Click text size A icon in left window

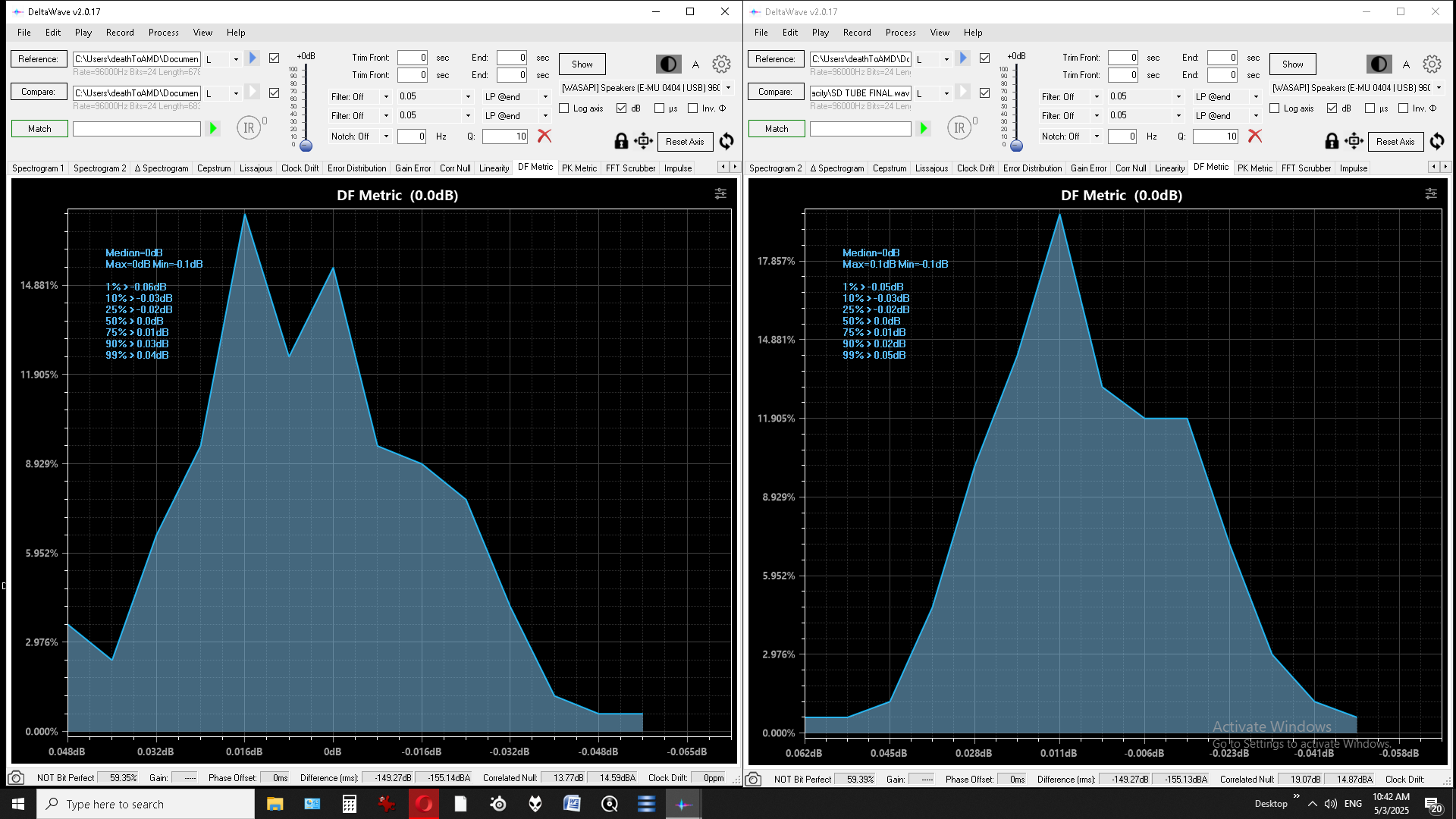(x=695, y=65)
